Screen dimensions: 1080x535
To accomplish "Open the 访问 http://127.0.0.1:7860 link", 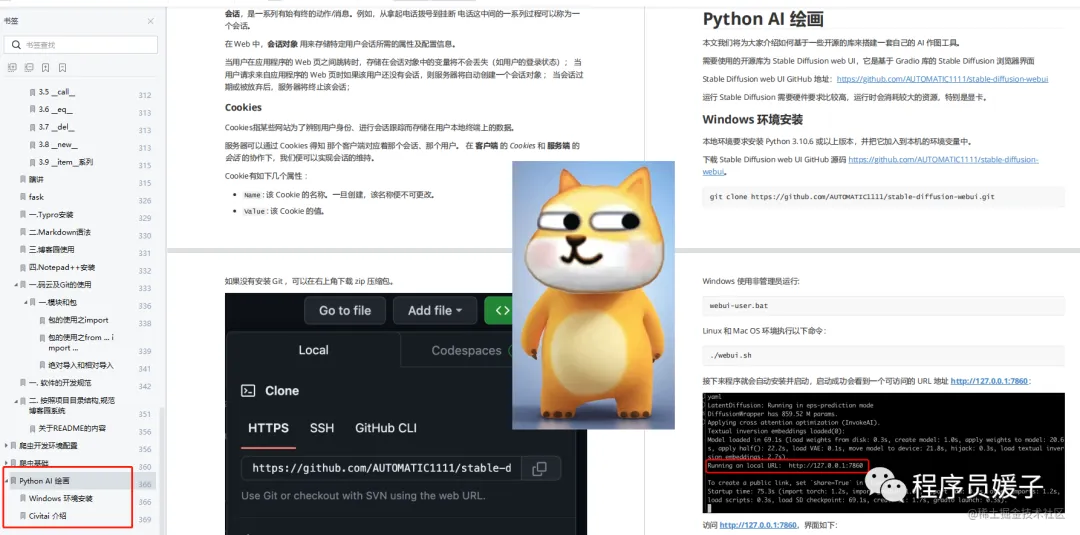I will pos(758,525).
